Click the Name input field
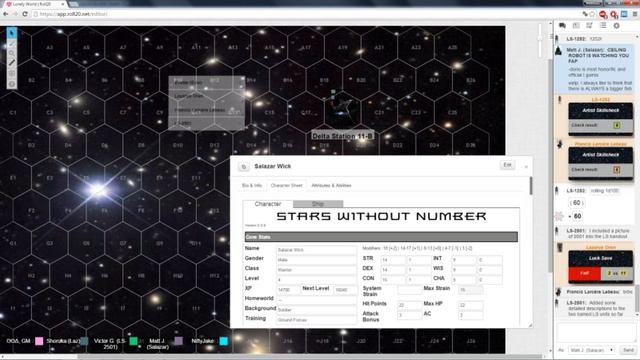Image resolution: width=640 pixels, height=360 pixels. [316, 249]
